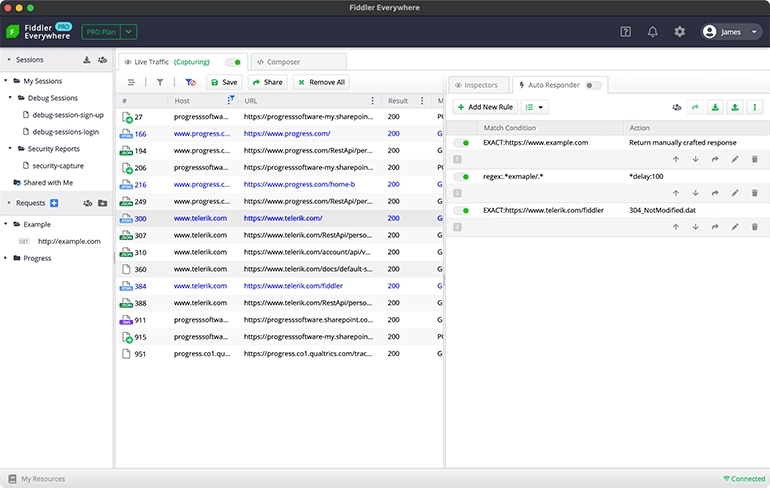Select session row 300 www.telerik.com
The image size is (770, 488).
279,218
